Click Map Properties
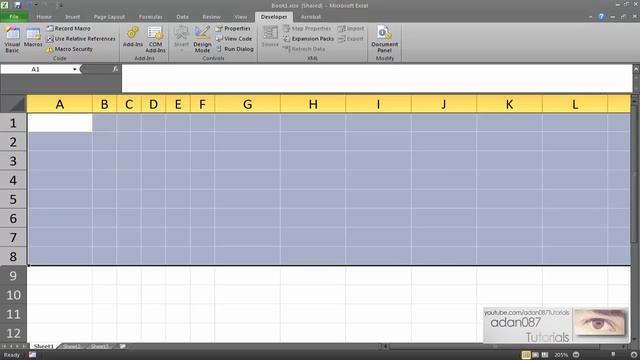Viewport: 640px width, 360px height. pos(307,29)
